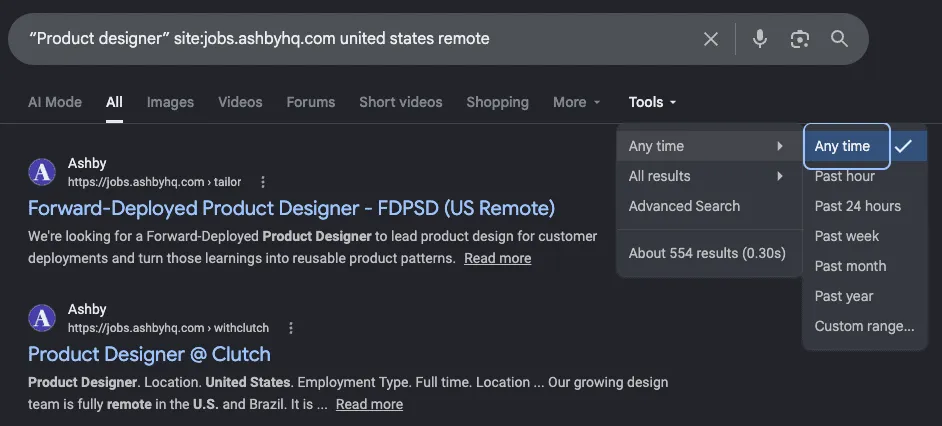
Task: Open the three-dot menu beside the withclutch URL
Action: click(291, 328)
